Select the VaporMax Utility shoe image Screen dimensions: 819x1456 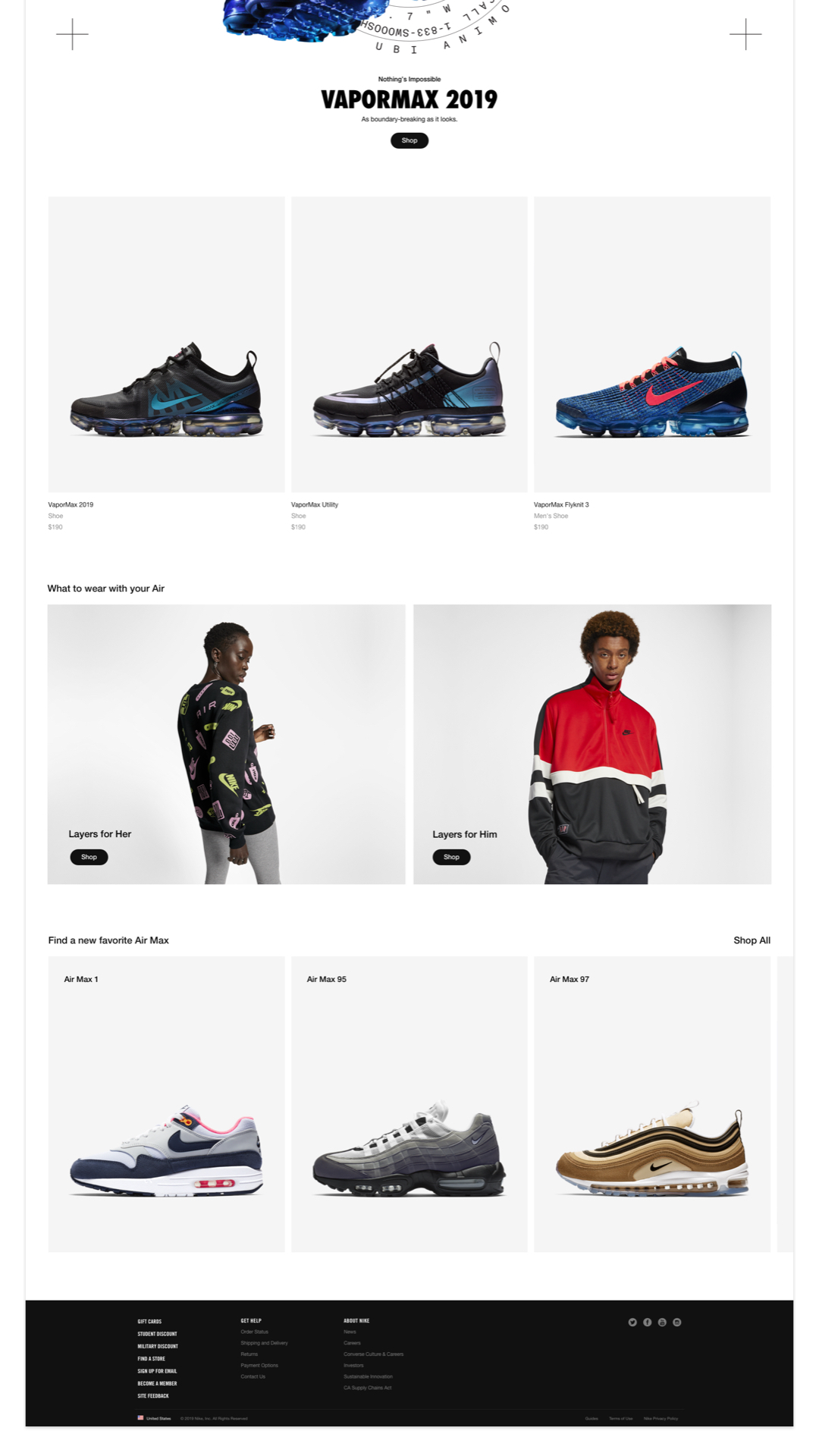coord(409,344)
